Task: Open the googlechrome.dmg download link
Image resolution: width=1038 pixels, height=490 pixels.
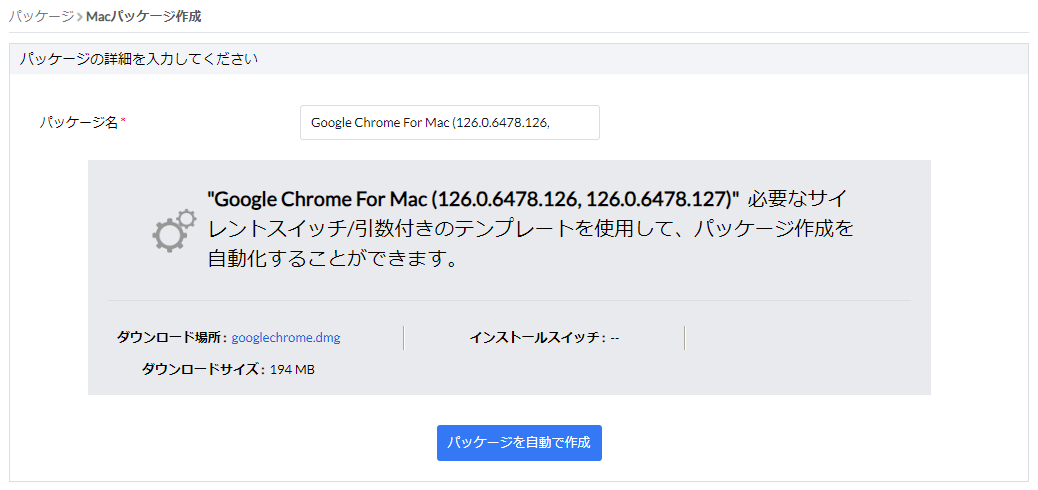Action: click(286, 338)
